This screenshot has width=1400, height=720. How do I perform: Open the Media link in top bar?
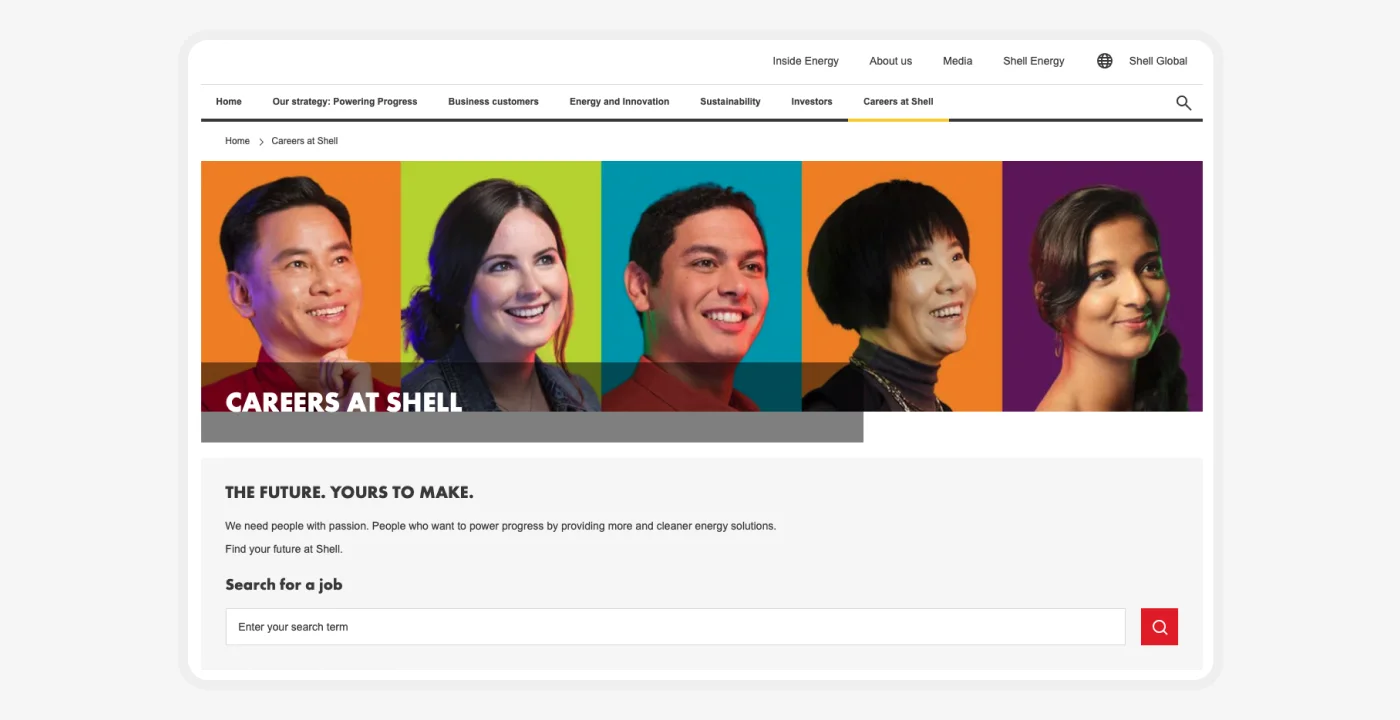point(957,61)
